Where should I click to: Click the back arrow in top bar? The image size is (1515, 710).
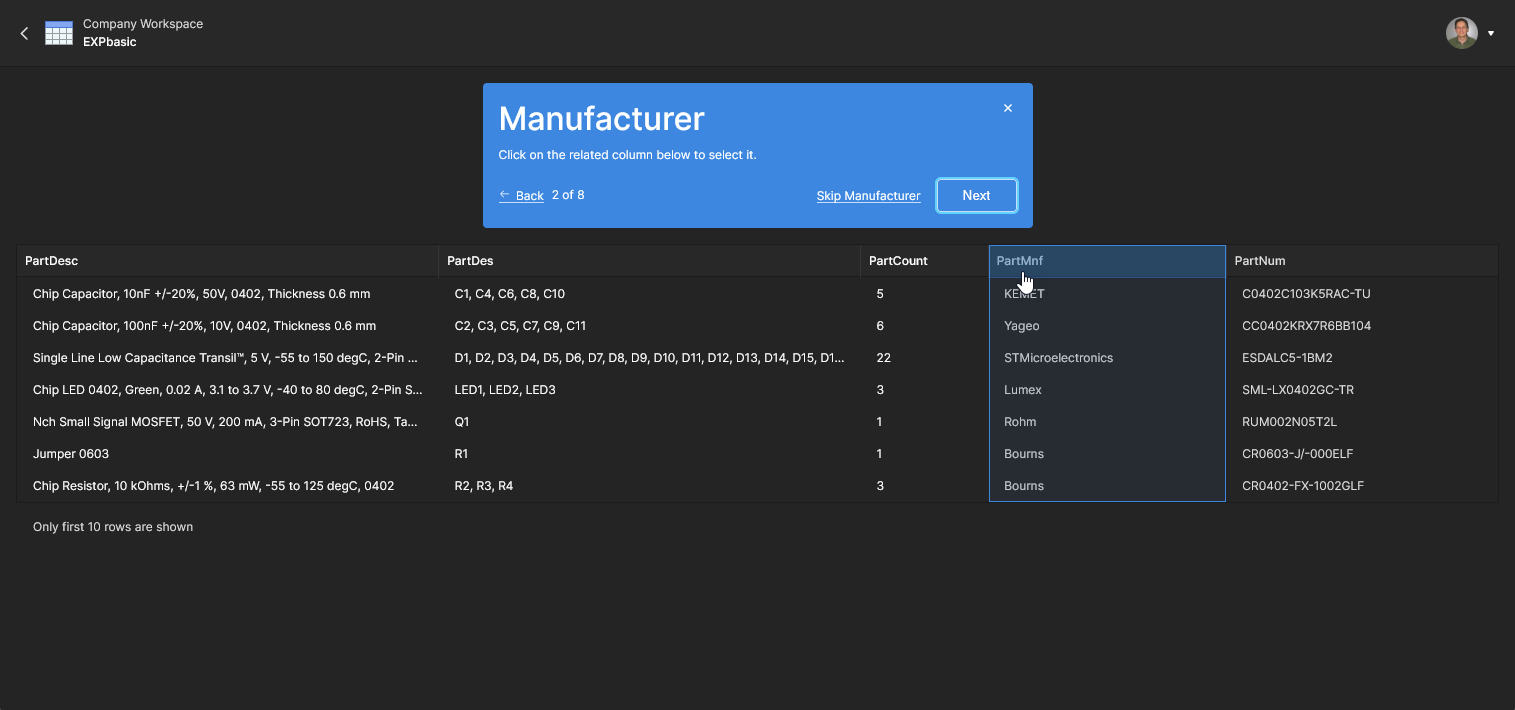point(24,33)
